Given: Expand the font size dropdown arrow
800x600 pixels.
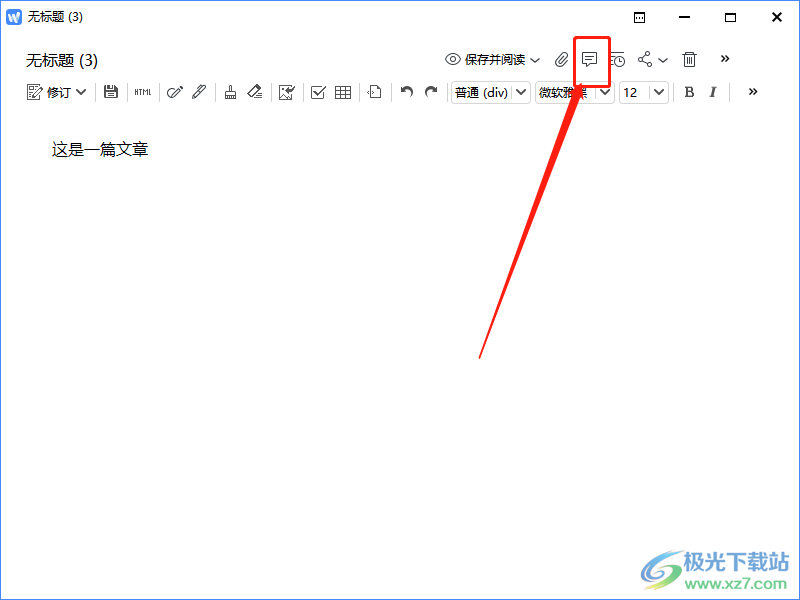Looking at the screenshot, I should (659, 92).
